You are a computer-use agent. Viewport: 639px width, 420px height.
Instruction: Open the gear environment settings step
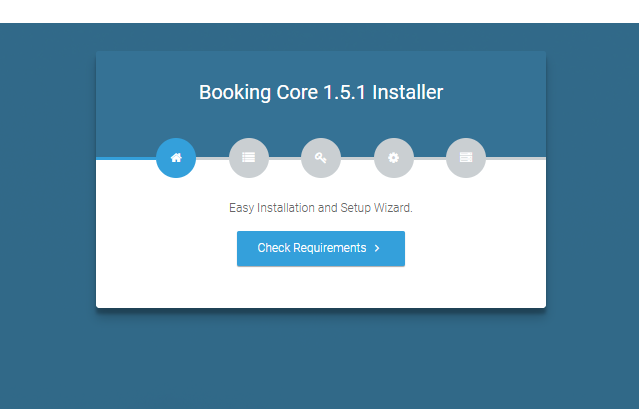point(393,158)
